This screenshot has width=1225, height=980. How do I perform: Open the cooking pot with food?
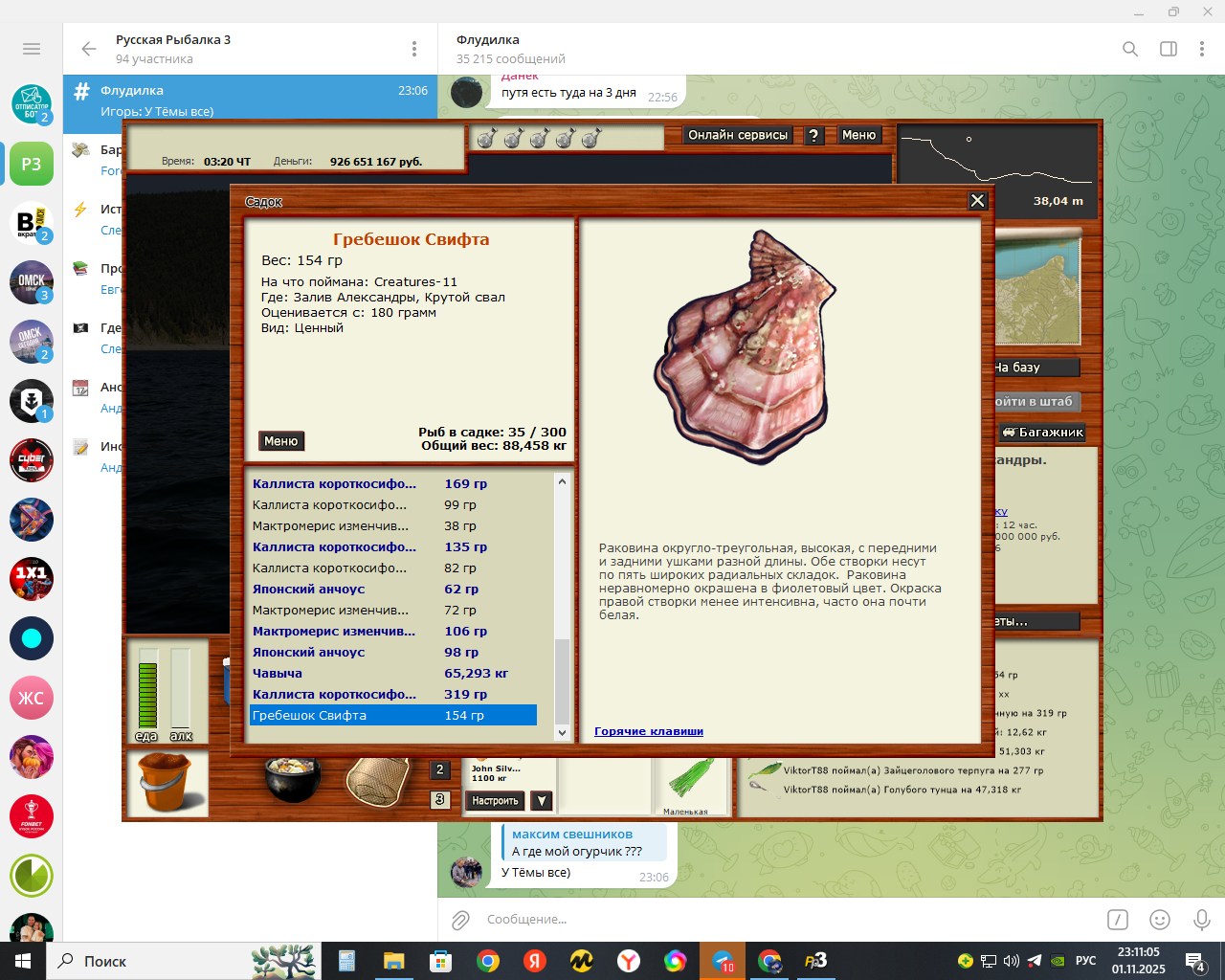click(292, 779)
